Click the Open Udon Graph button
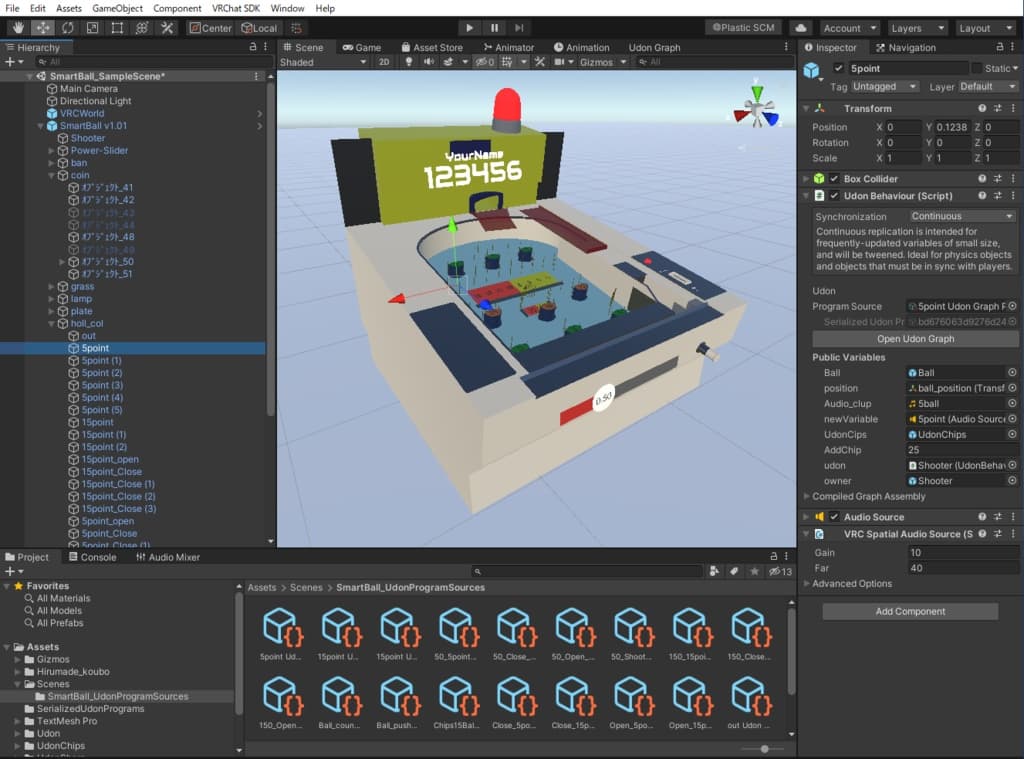Viewport: 1024px width, 759px height. click(x=915, y=339)
